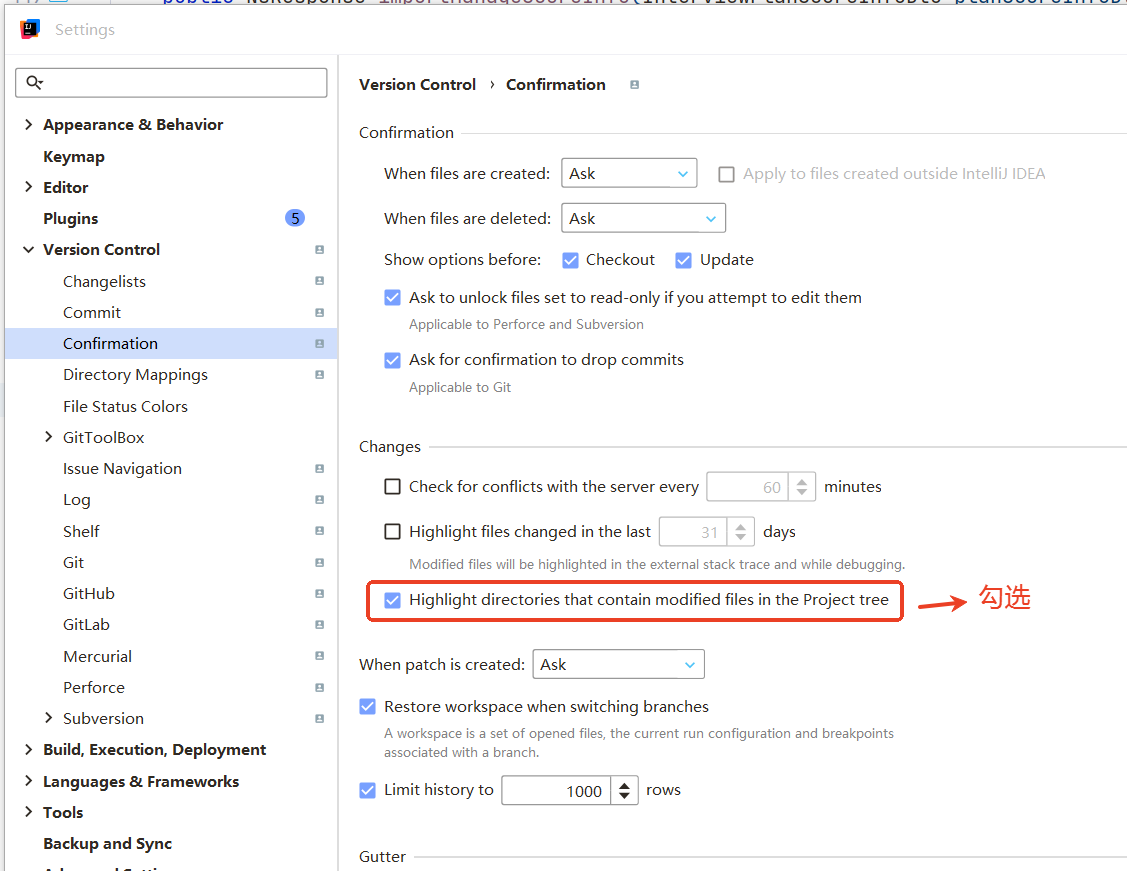Open Issue Navigation settings

pyautogui.click(x=122, y=469)
